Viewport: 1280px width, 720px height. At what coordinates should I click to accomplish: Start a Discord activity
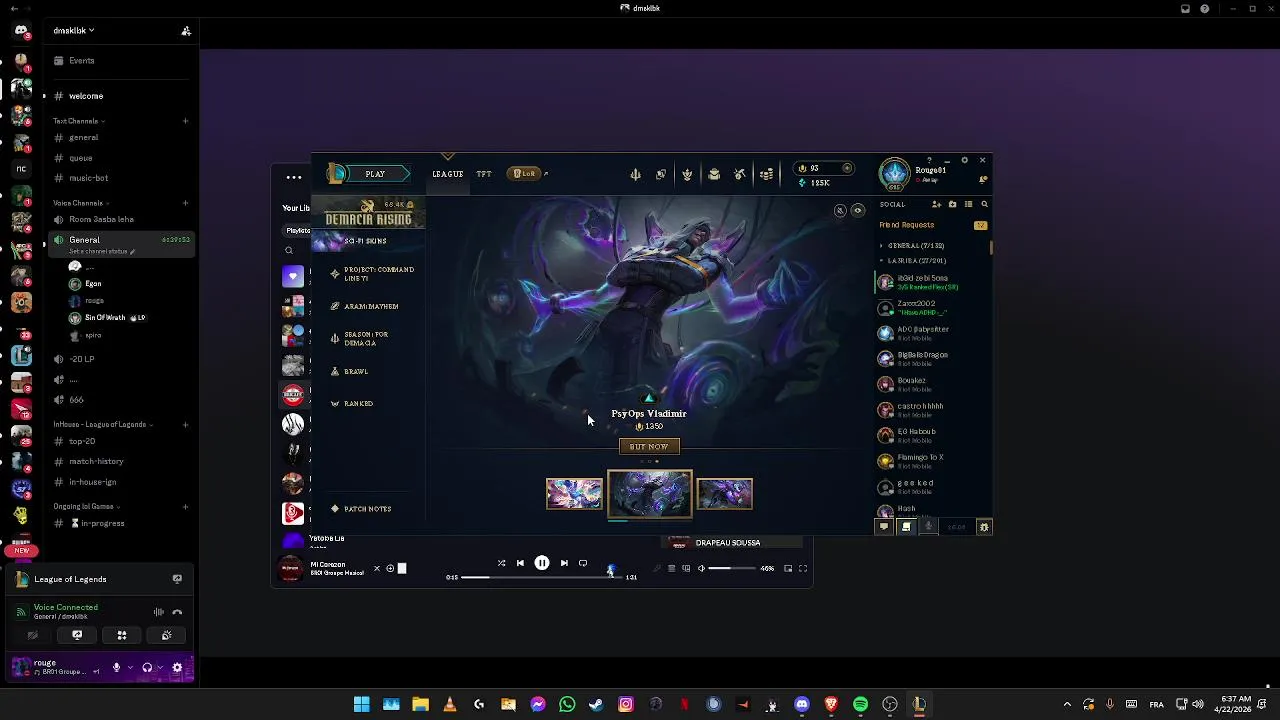122,635
